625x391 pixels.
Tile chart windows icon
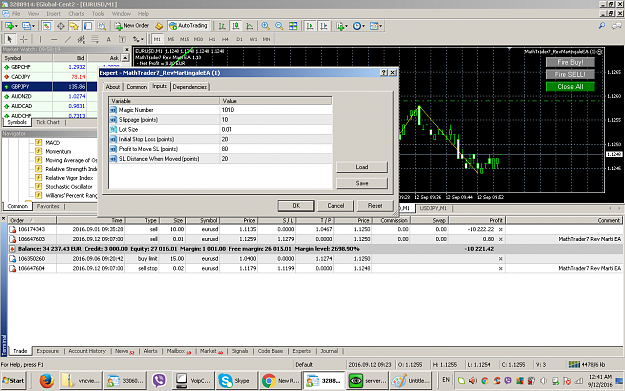click(293, 26)
